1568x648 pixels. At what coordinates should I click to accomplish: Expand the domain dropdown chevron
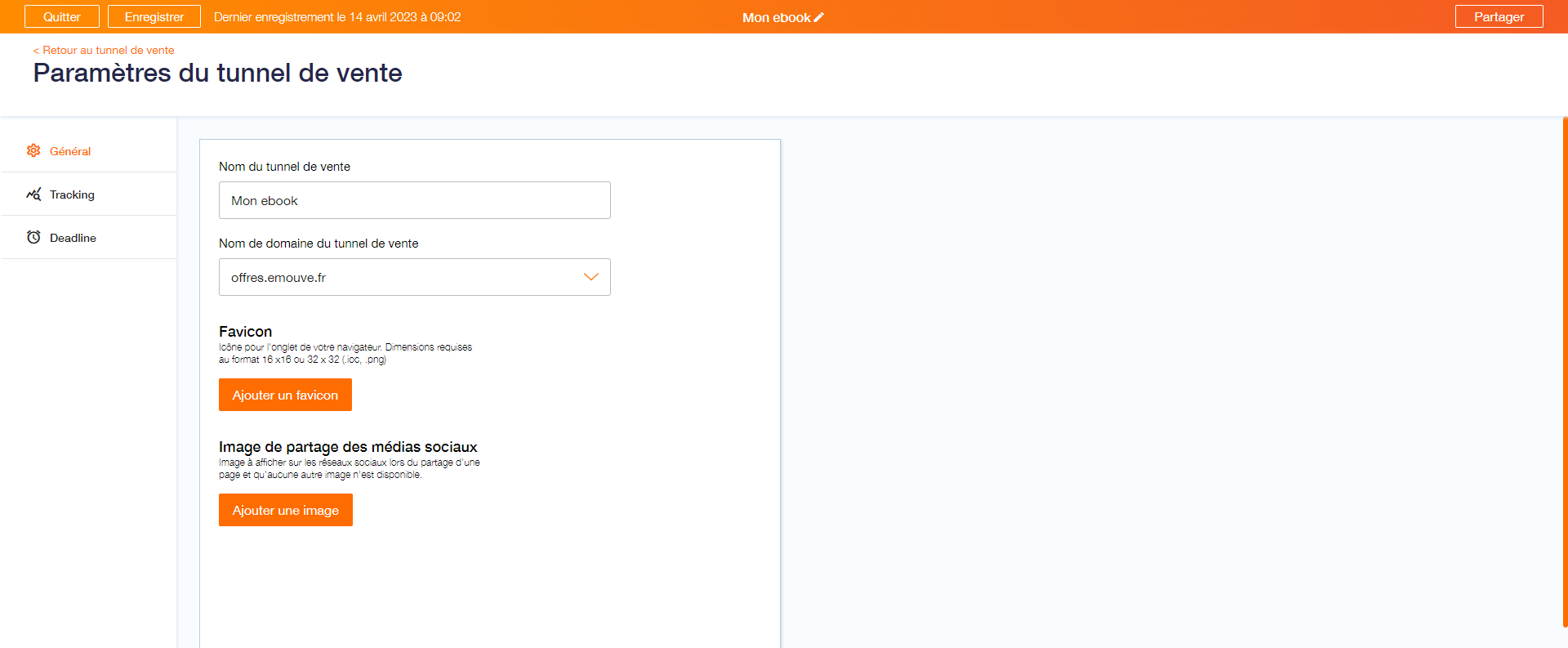pyautogui.click(x=591, y=277)
